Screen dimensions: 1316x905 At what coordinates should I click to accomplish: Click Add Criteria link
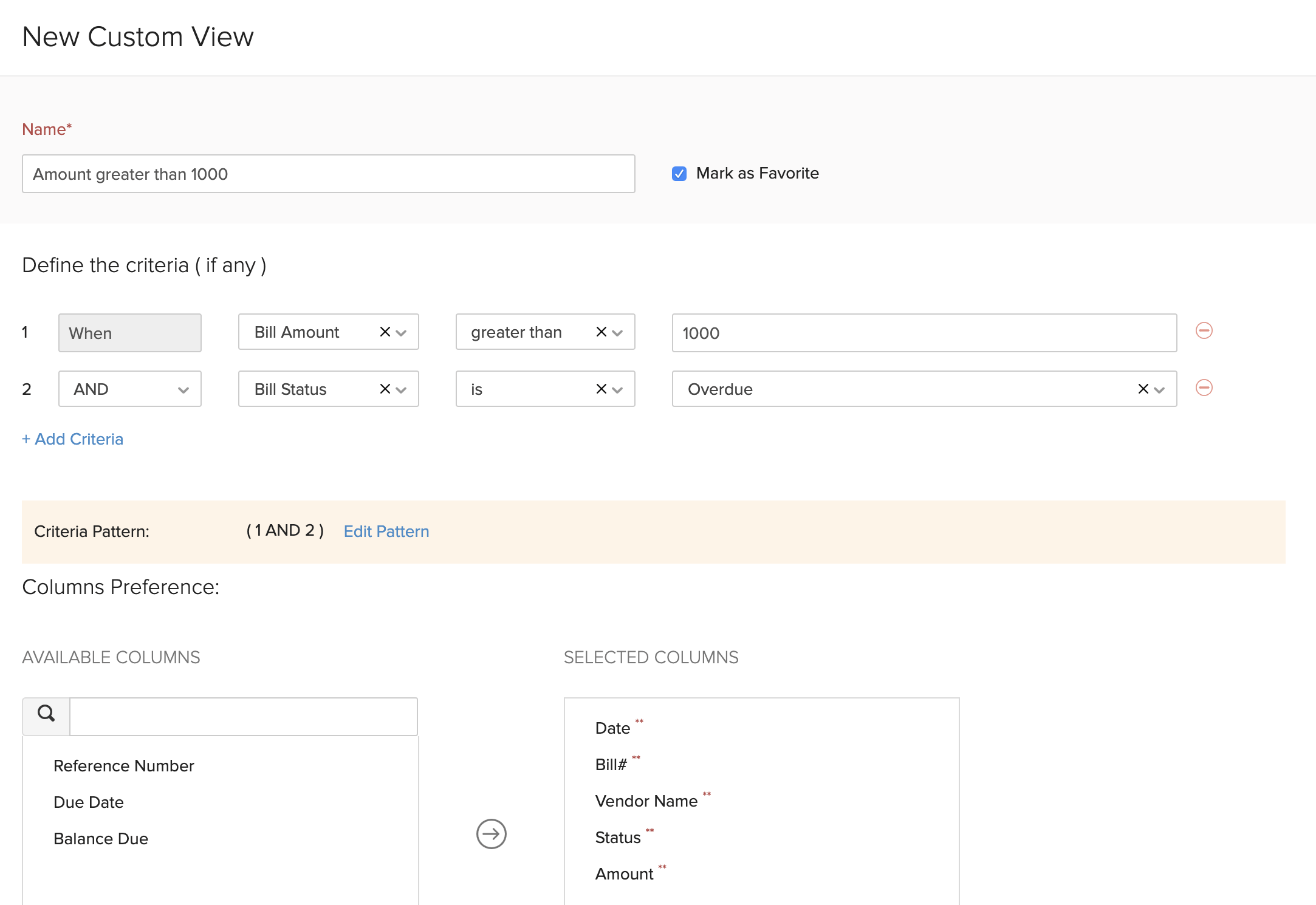[72, 439]
